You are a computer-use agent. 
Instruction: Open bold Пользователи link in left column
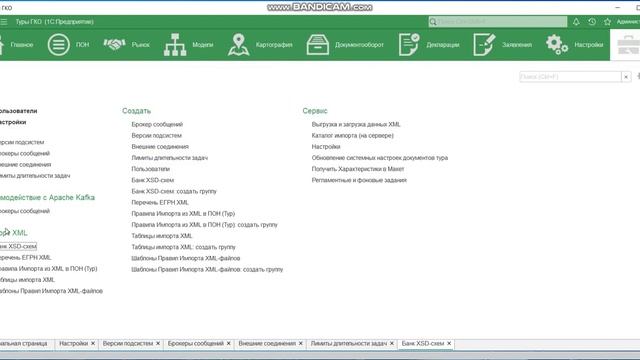coord(19,111)
